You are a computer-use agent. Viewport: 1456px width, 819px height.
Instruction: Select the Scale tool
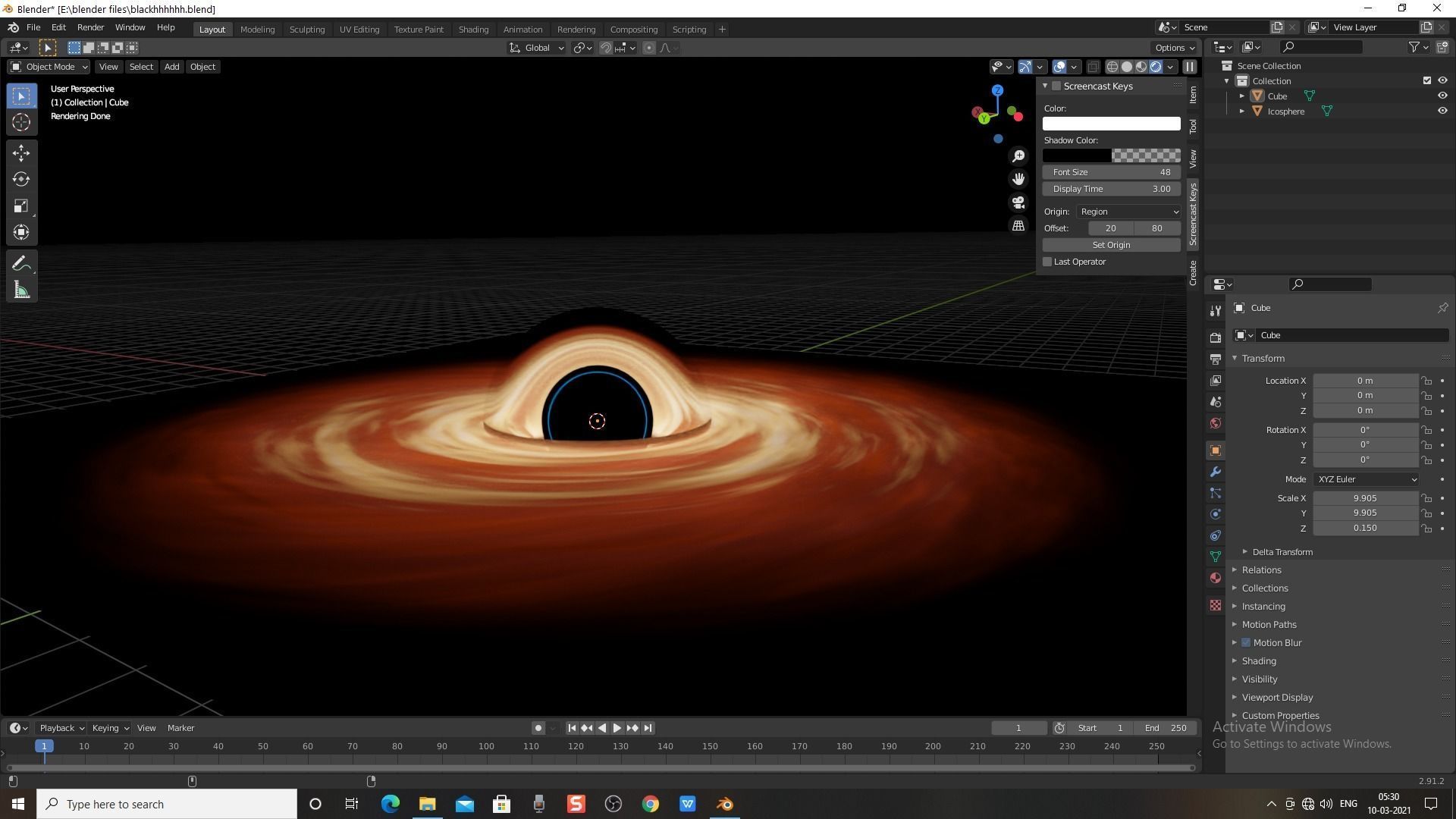tap(21, 206)
